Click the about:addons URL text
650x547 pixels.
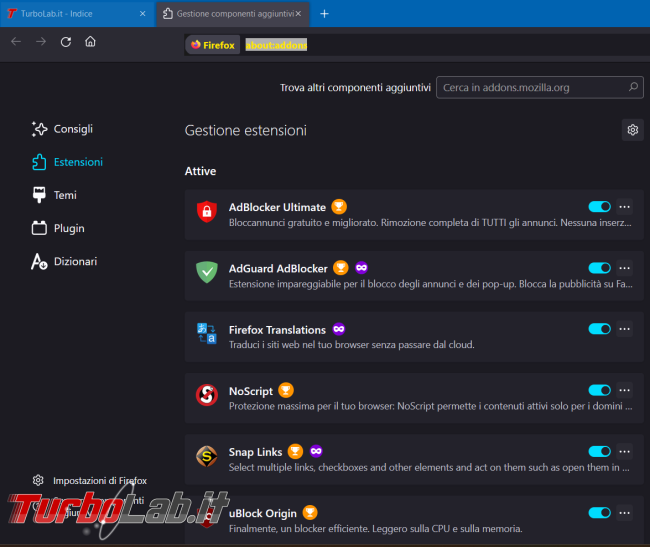[276, 45]
